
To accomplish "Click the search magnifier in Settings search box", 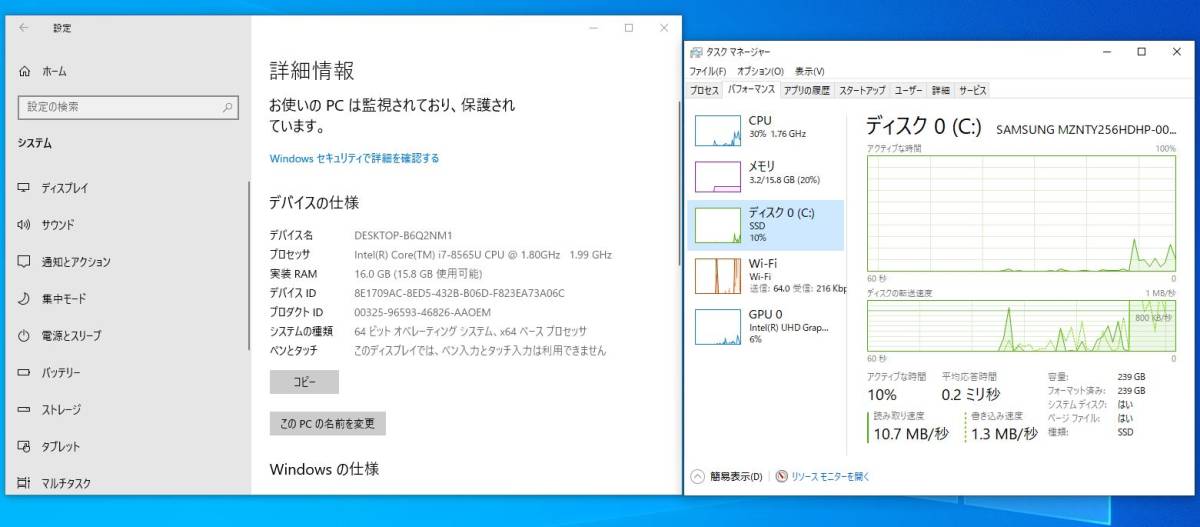I will (x=228, y=107).
